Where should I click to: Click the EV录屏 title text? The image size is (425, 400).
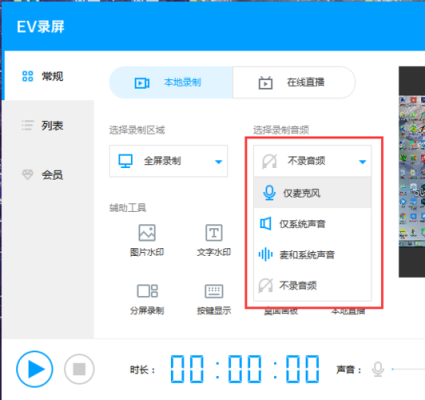click(x=40, y=27)
